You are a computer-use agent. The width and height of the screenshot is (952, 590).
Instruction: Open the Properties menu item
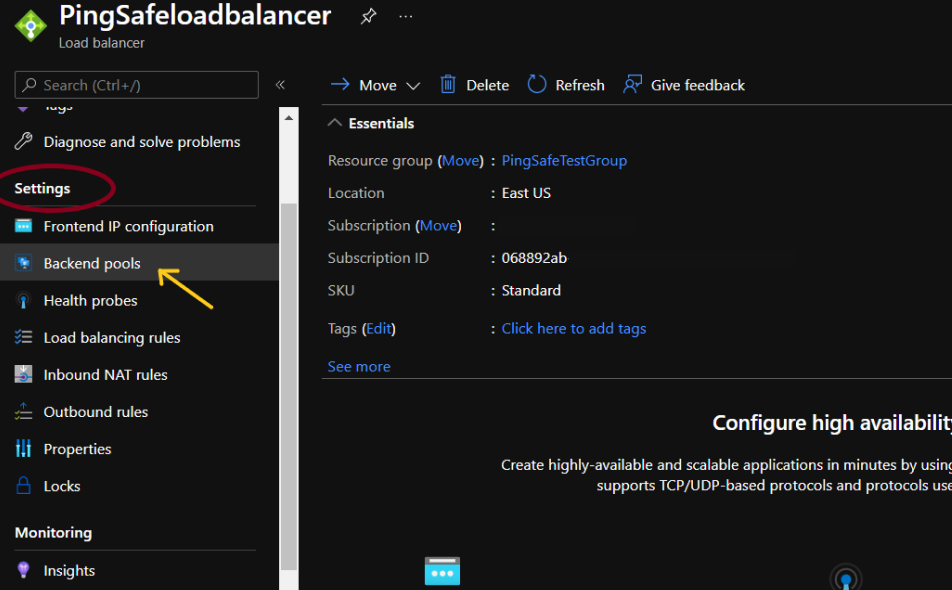pyautogui.click(x=77, y=449)
